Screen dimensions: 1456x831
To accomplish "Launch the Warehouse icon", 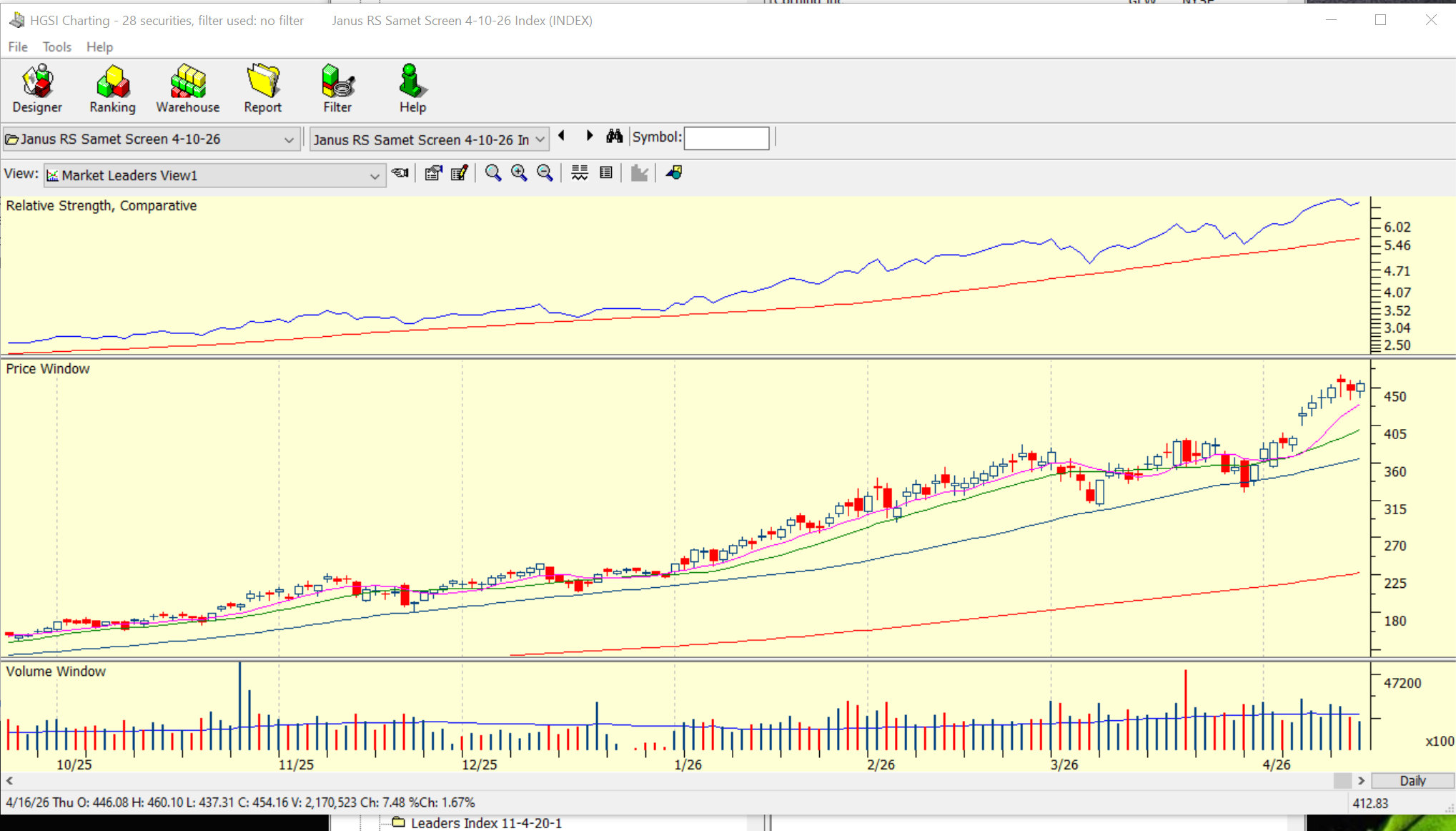I will pyautogui.click(x=188, y=89).
